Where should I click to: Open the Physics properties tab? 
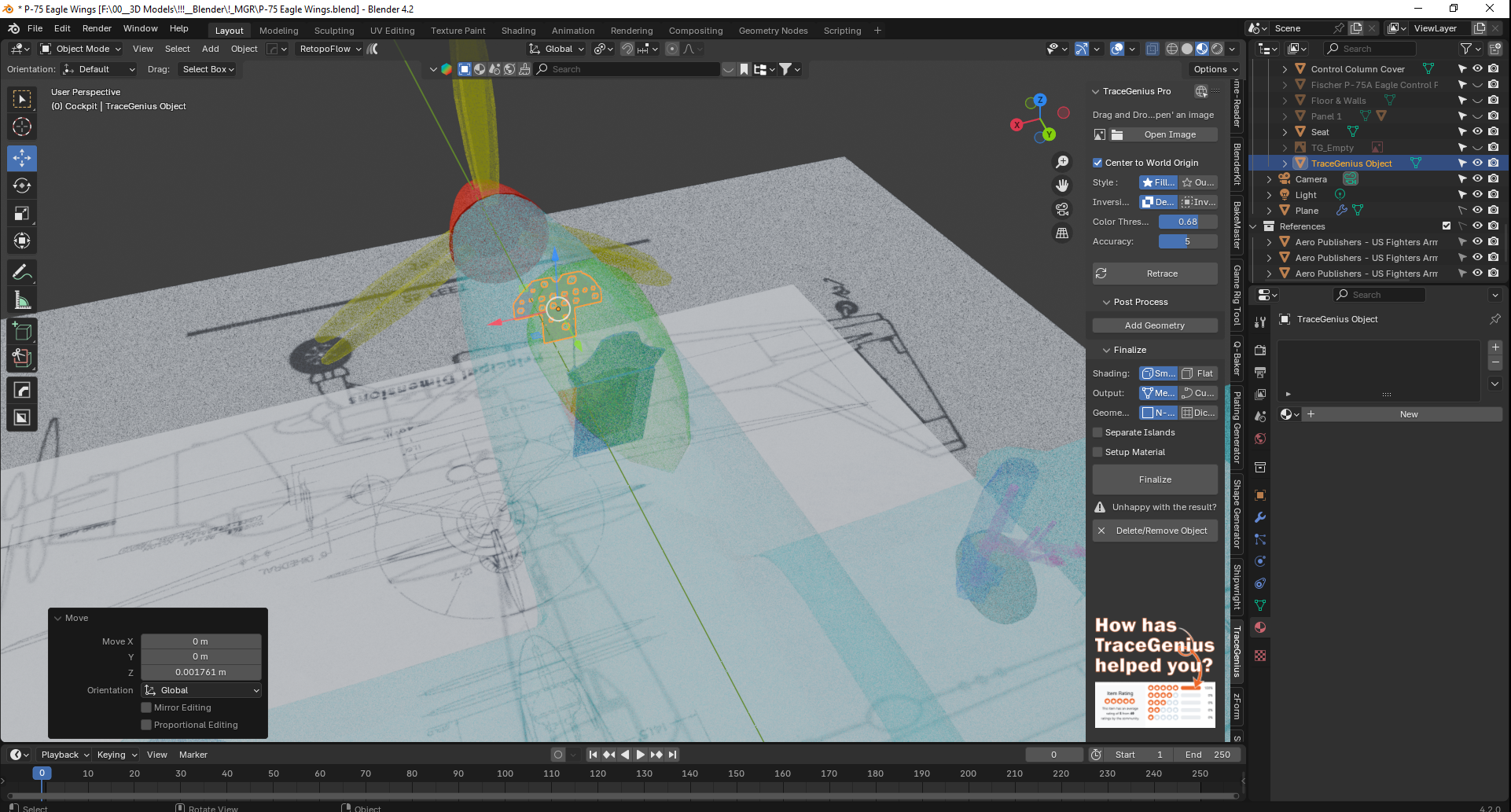[x=1260, y=561]
